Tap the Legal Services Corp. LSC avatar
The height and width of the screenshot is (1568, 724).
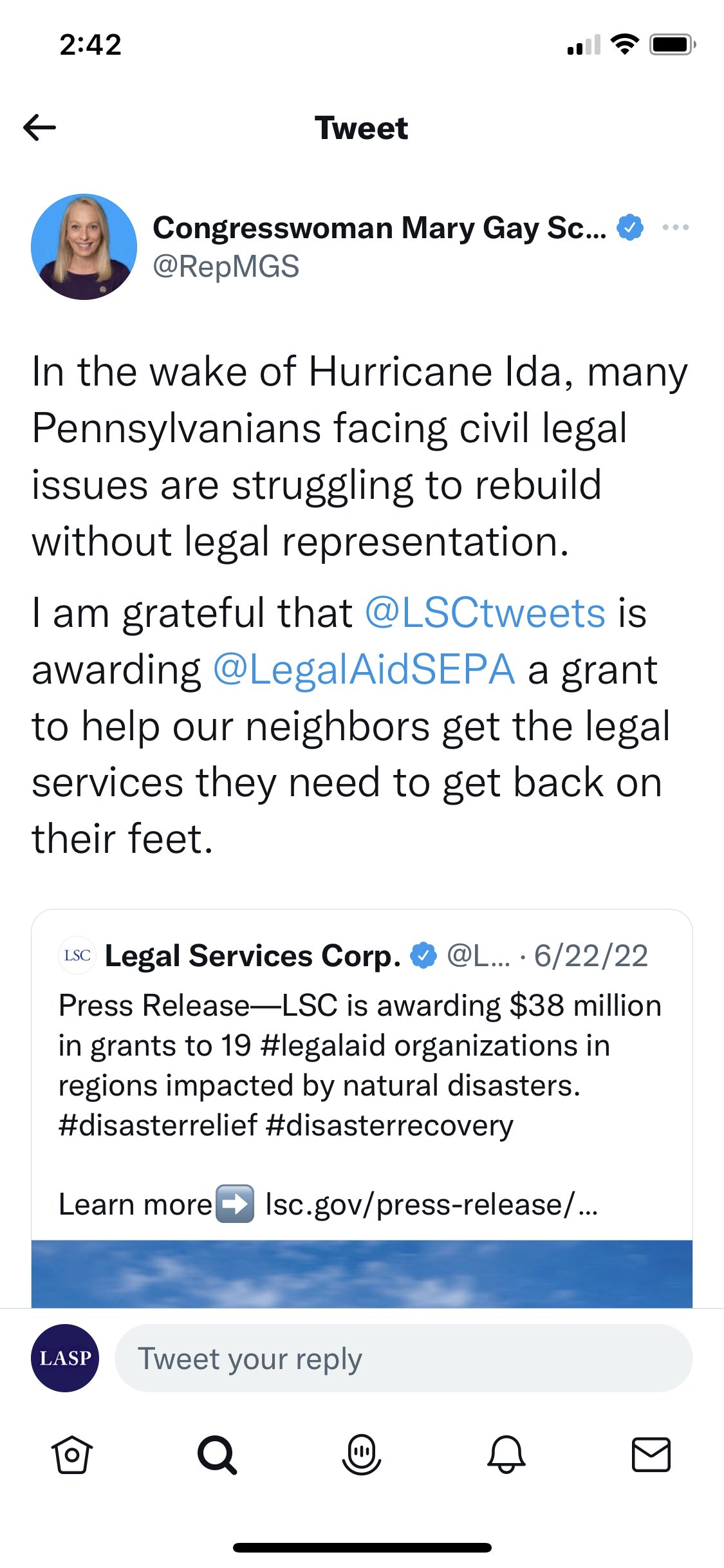click(77, 955)
